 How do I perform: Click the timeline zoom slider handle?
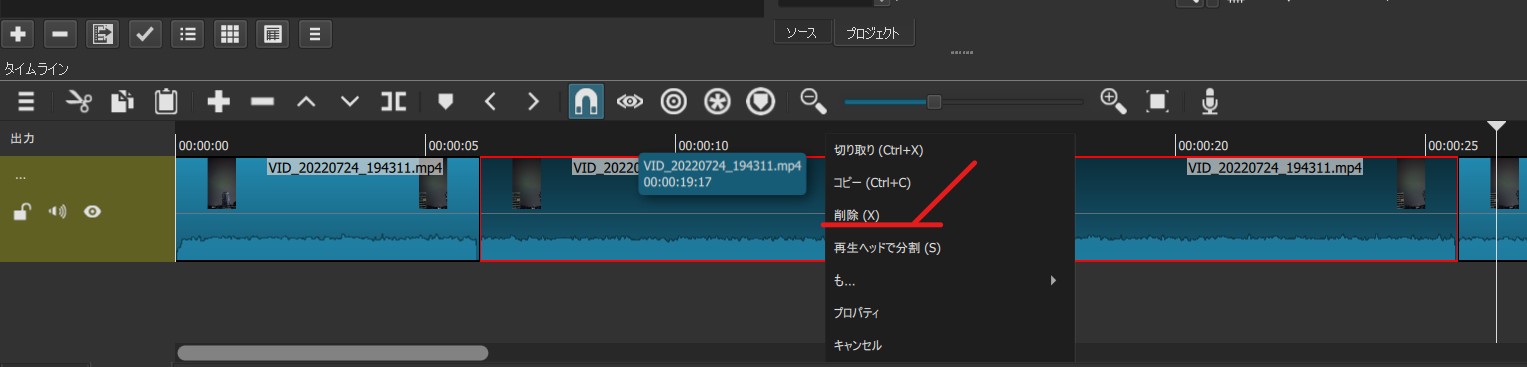pos(934,101)
